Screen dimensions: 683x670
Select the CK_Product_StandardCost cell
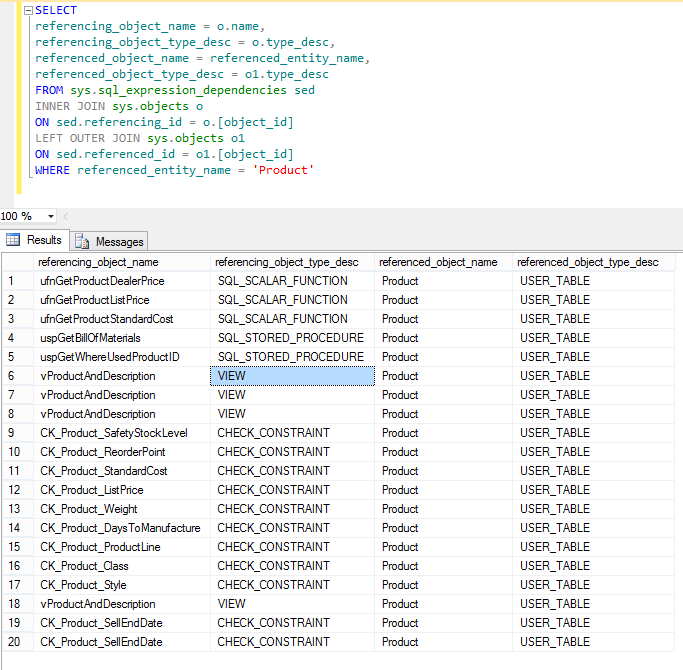pos(122,471)
